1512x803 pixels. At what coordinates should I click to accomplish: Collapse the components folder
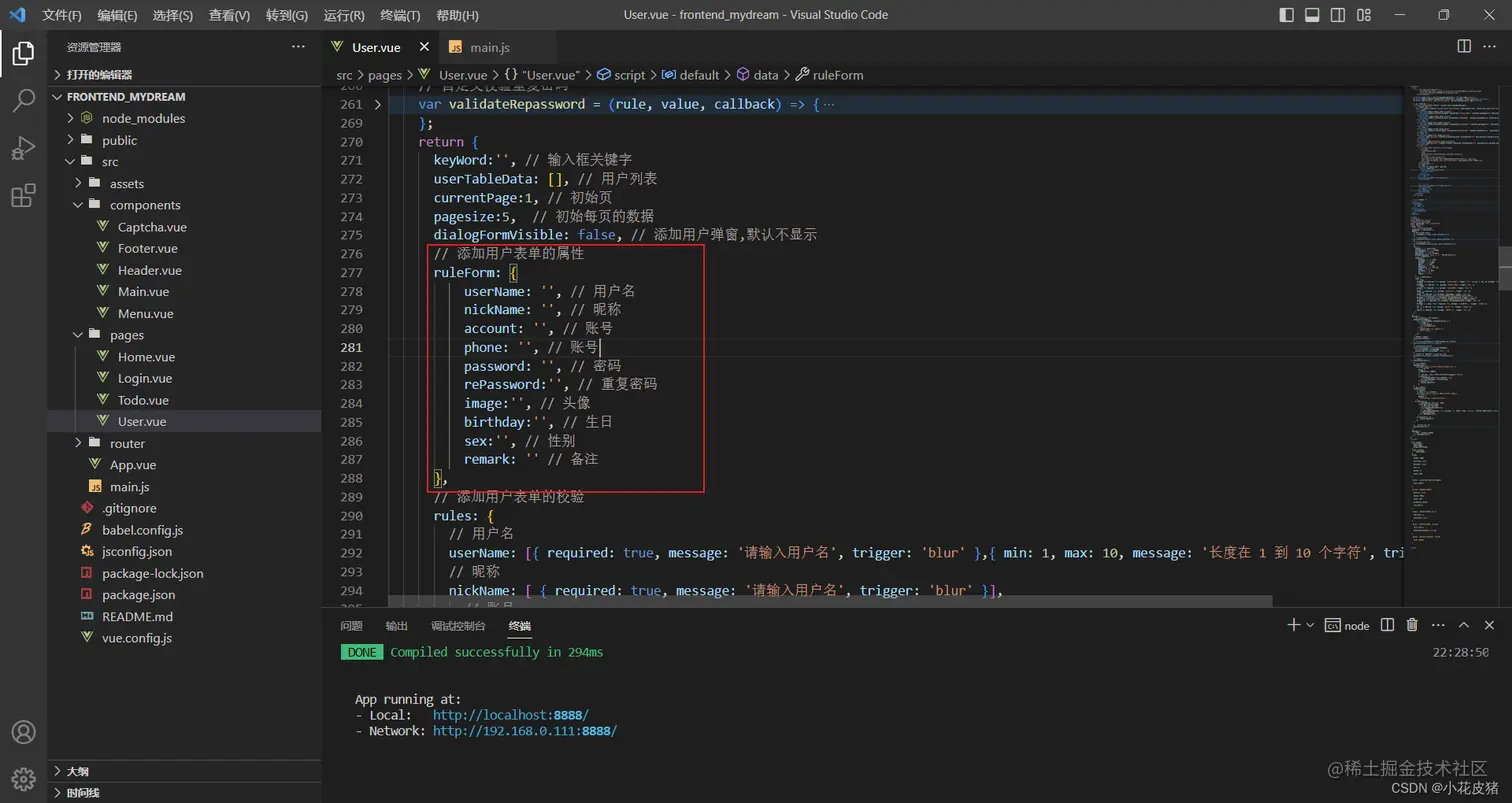click(x=184, y=205)
